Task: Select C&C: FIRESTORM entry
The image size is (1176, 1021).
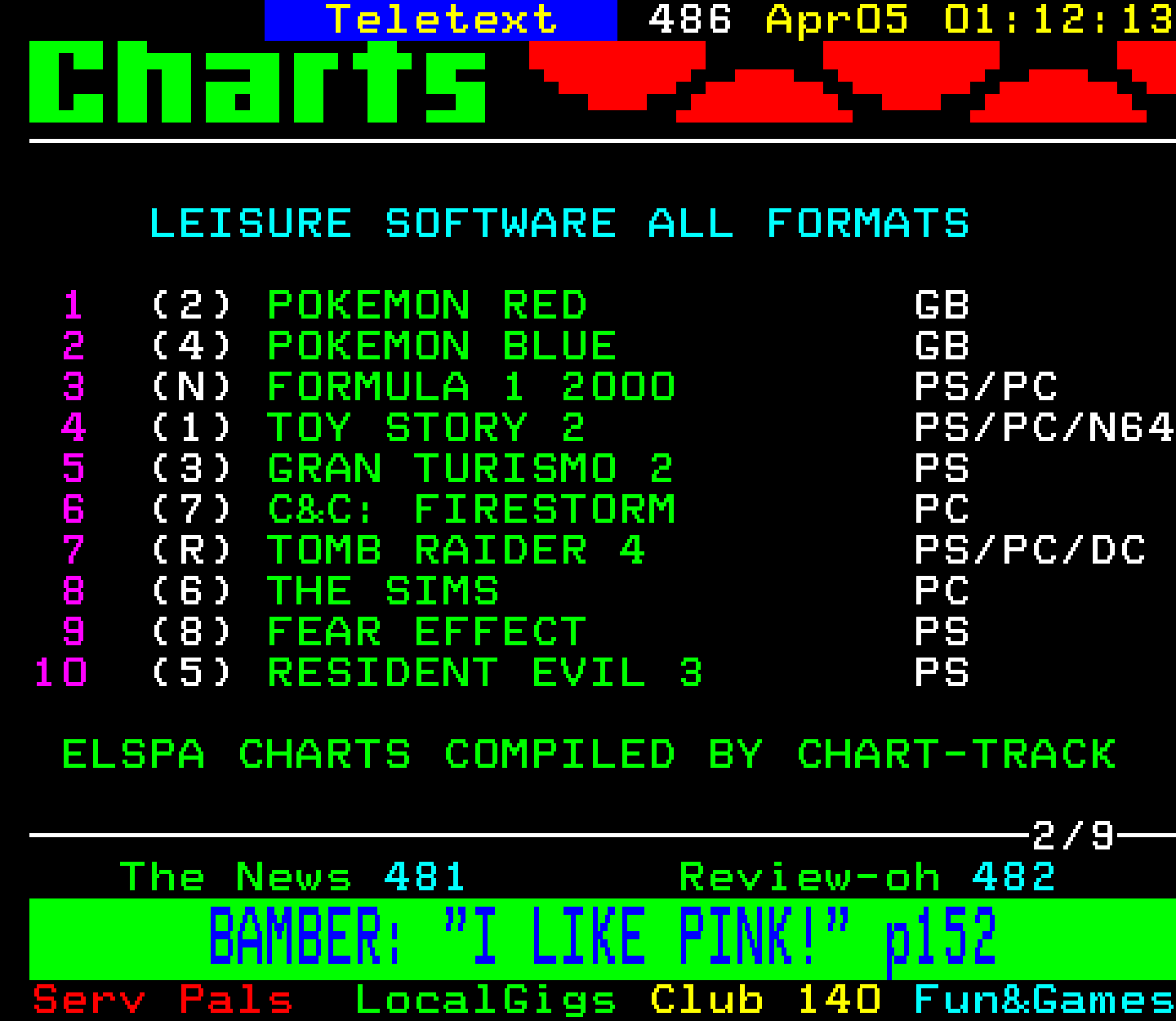Action: tap(471, 510)
